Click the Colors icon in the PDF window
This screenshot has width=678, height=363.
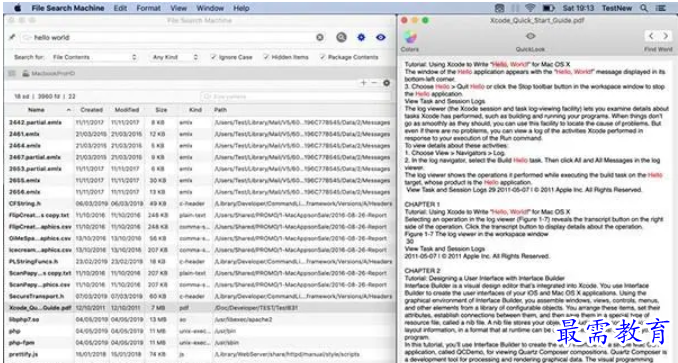coord(409,37)
